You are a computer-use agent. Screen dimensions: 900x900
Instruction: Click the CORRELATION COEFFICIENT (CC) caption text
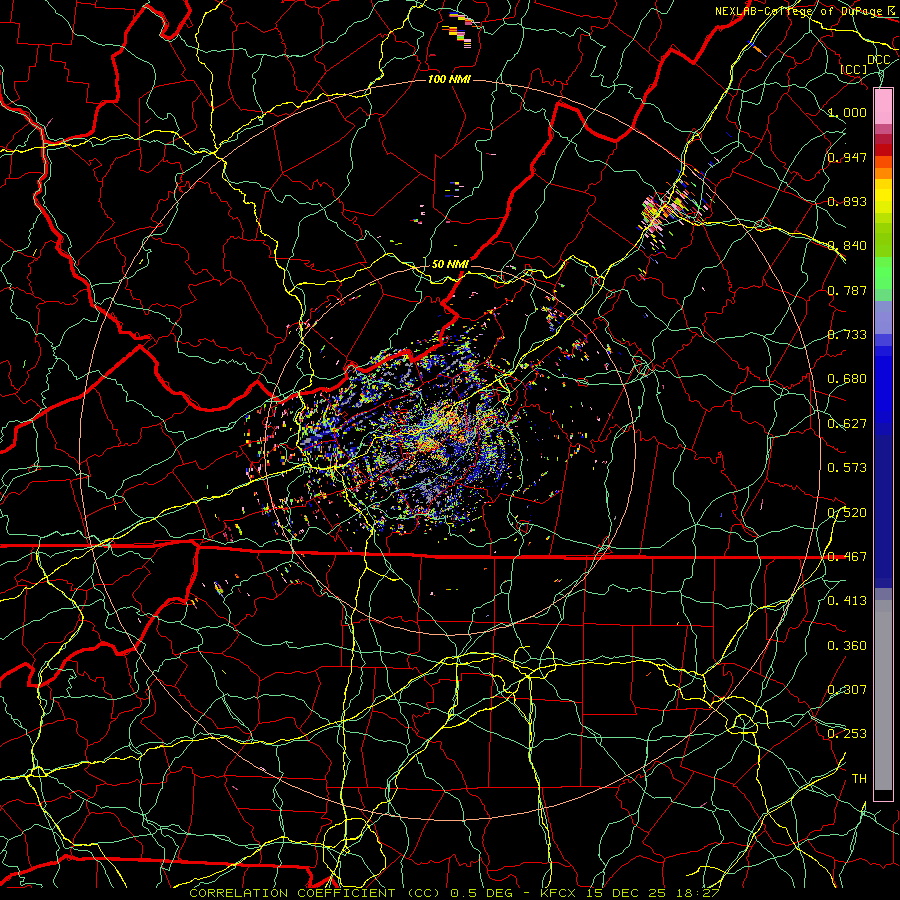pos(315,893)
